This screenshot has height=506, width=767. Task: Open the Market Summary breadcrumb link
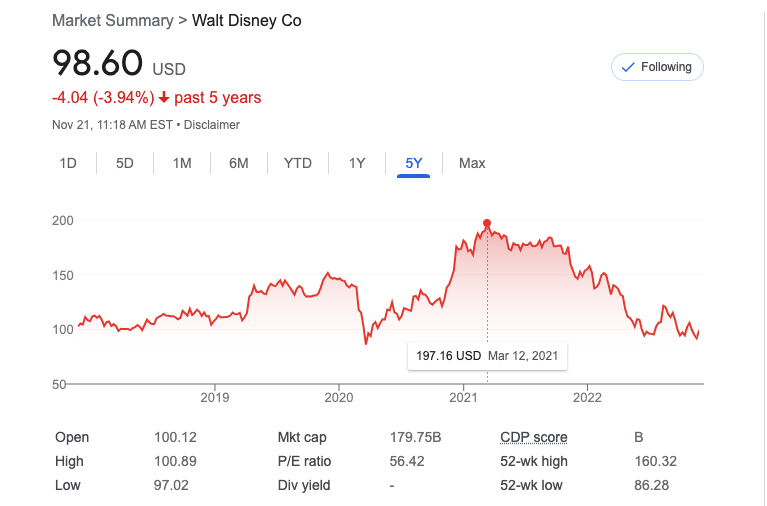112,21
